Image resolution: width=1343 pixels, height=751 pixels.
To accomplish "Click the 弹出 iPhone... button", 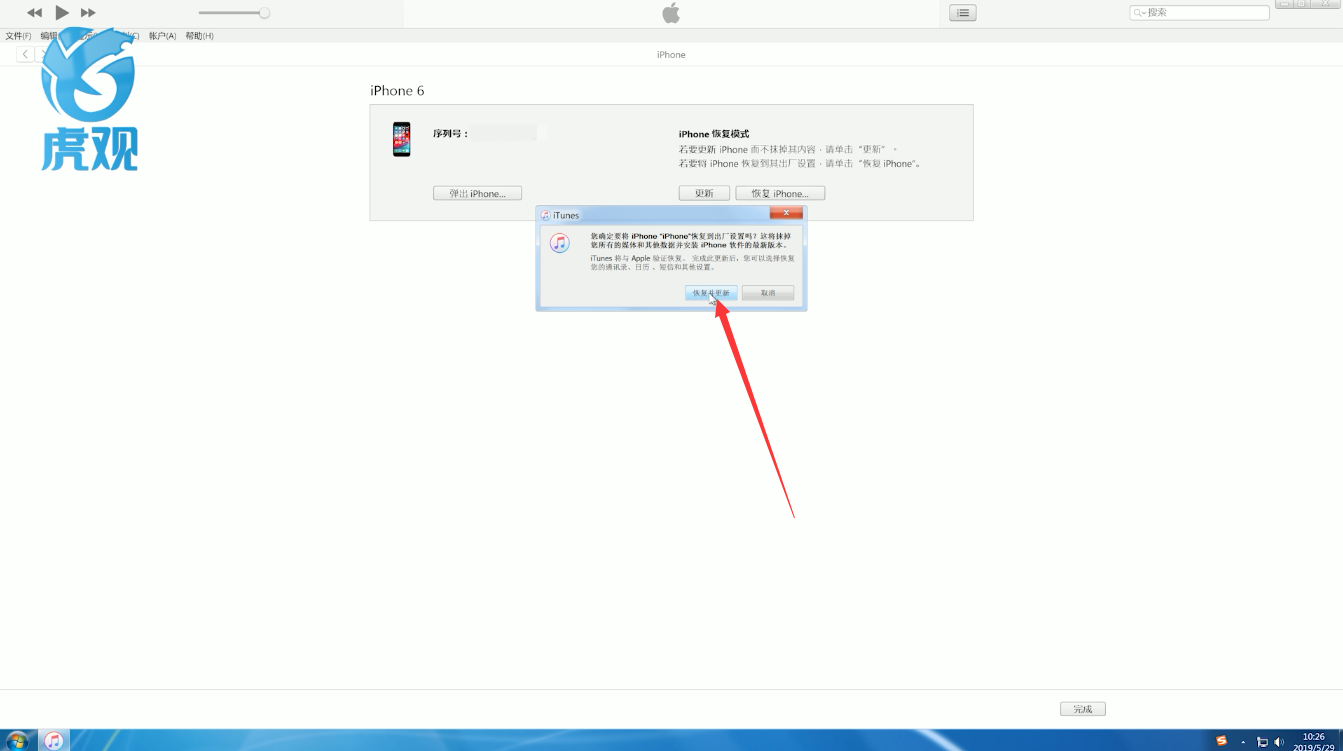I will [x=477, y=193].
